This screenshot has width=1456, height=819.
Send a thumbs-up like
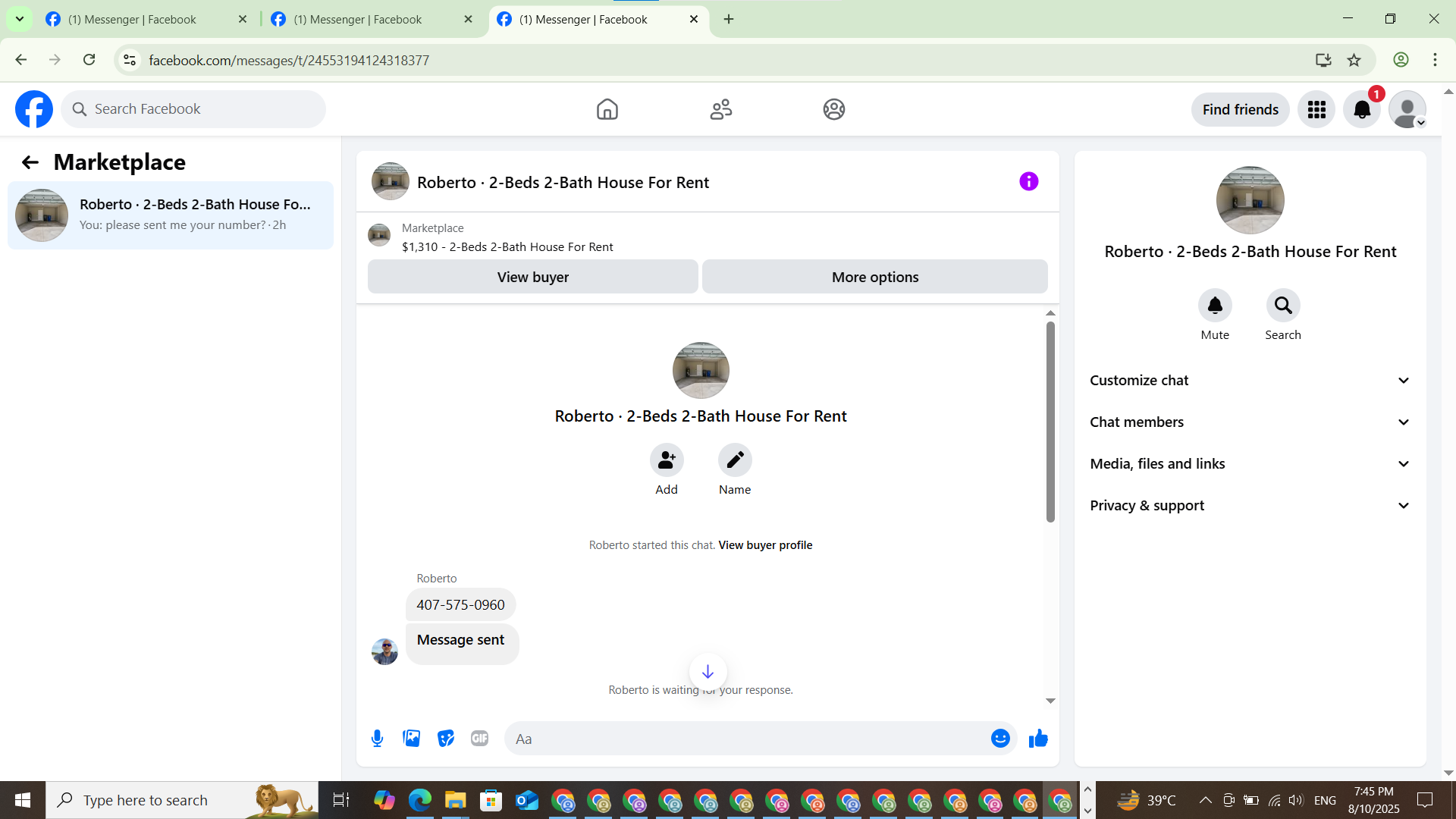[x=1038, y=738]
